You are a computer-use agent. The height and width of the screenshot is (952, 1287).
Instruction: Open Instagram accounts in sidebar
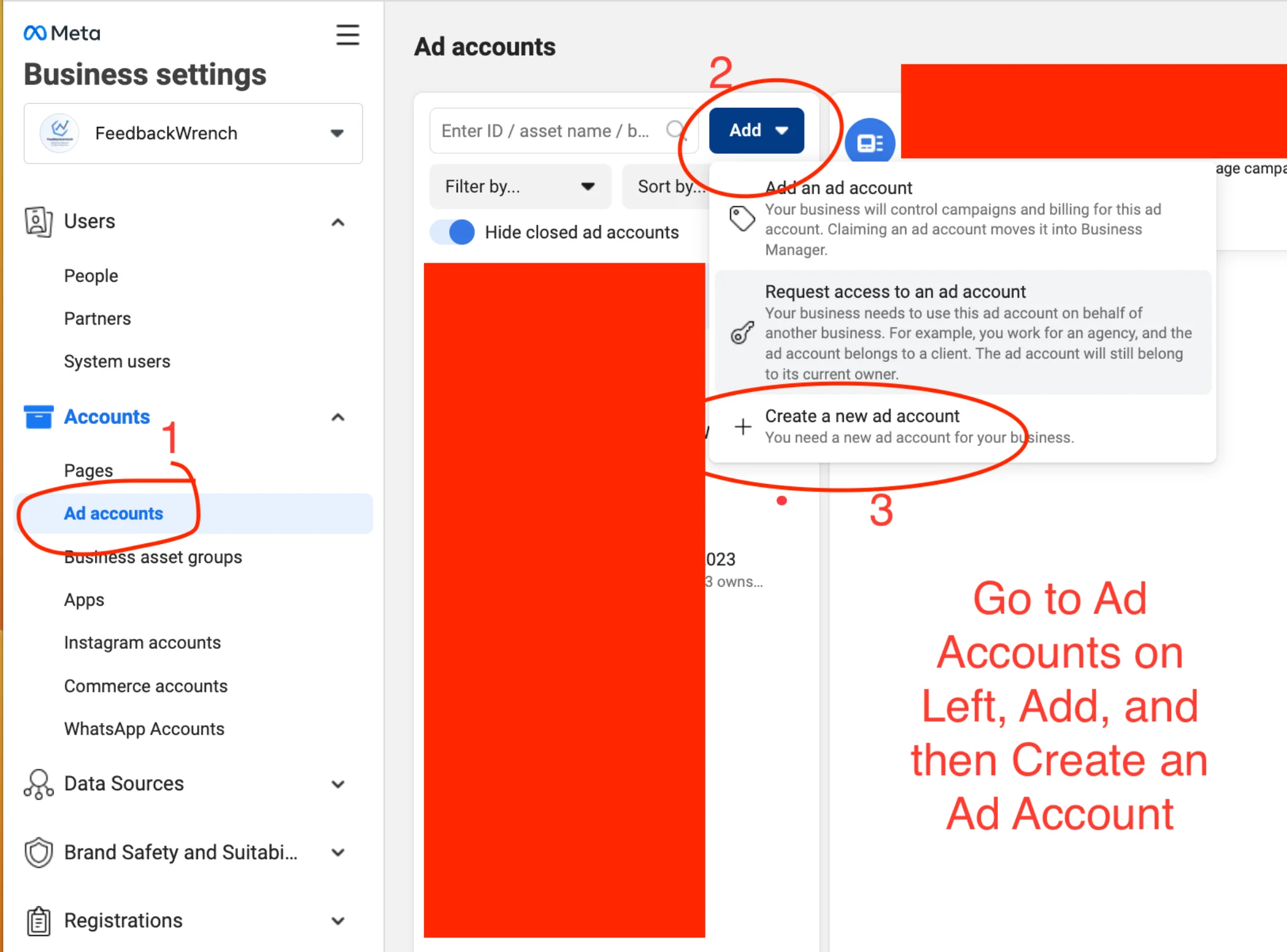[142, 643]
